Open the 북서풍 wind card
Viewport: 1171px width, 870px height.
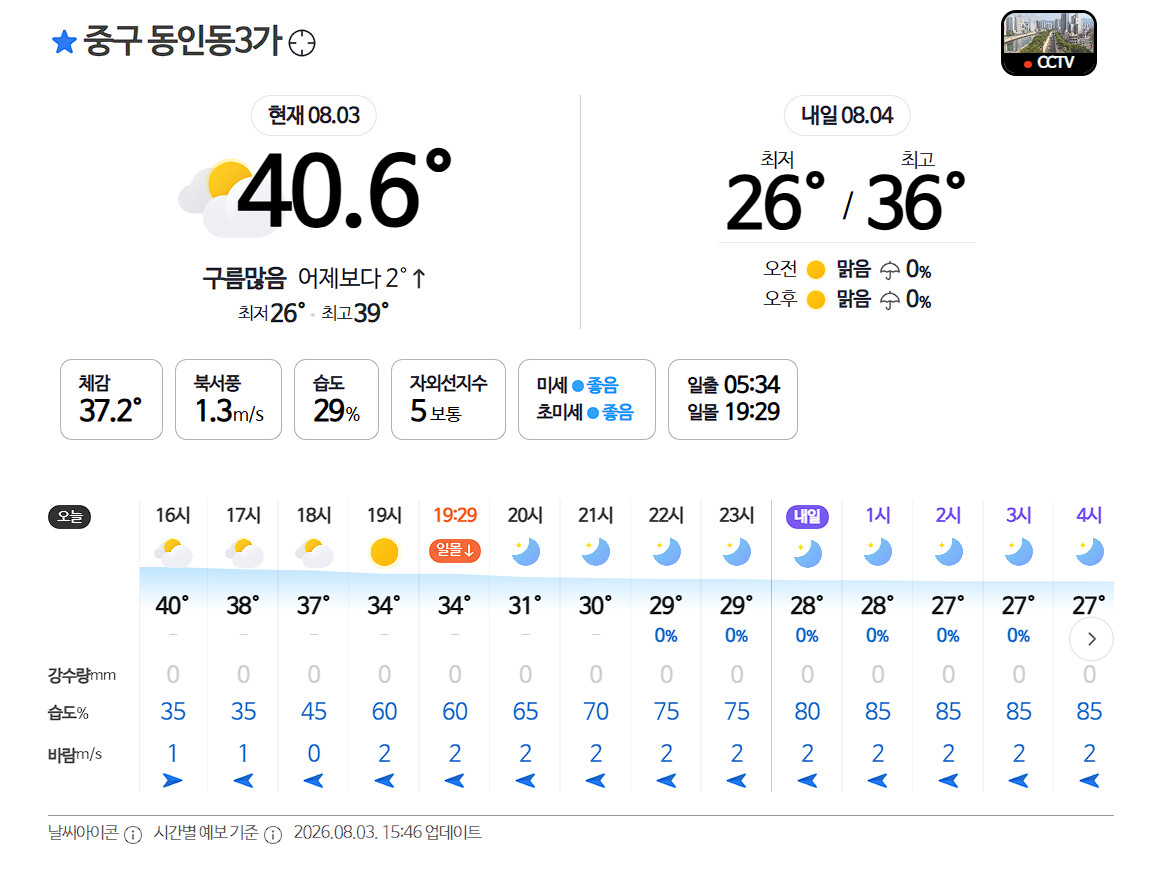pos(229,399)
